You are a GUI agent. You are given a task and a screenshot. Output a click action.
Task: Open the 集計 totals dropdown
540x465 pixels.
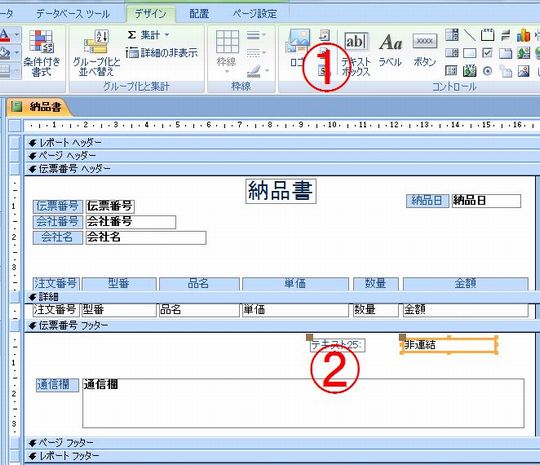(x=148, y=35)
